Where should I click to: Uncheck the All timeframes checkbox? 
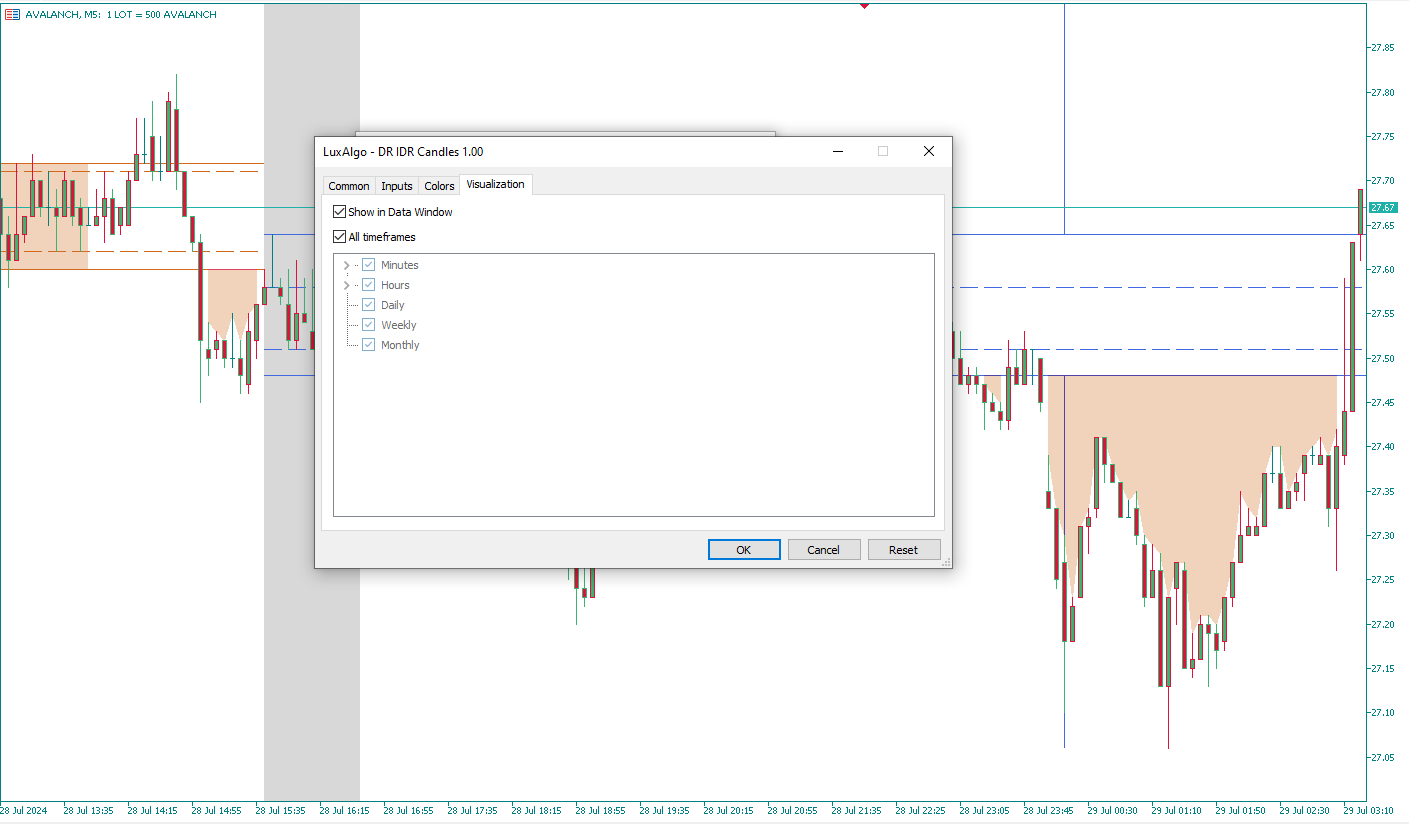340,237
